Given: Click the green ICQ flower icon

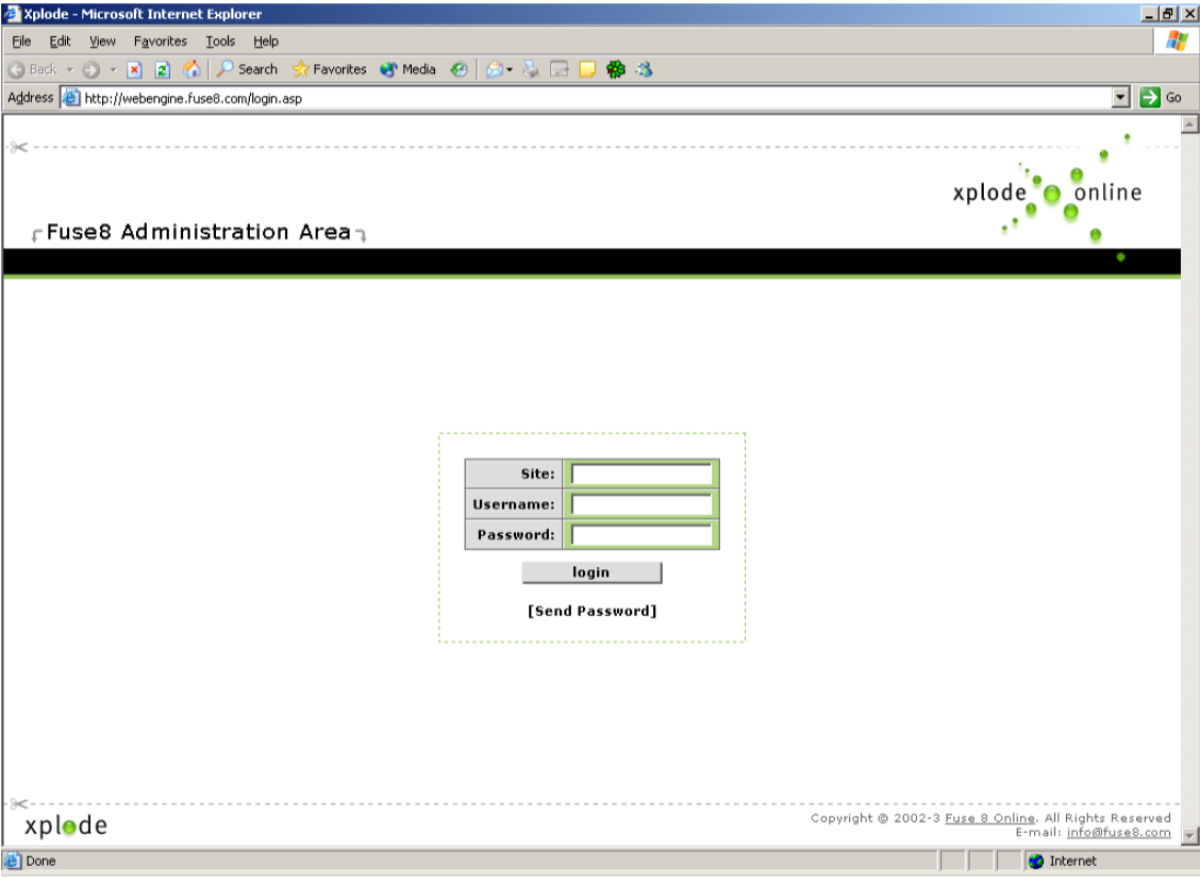Looking at the screenshot, I should (616, 70).
